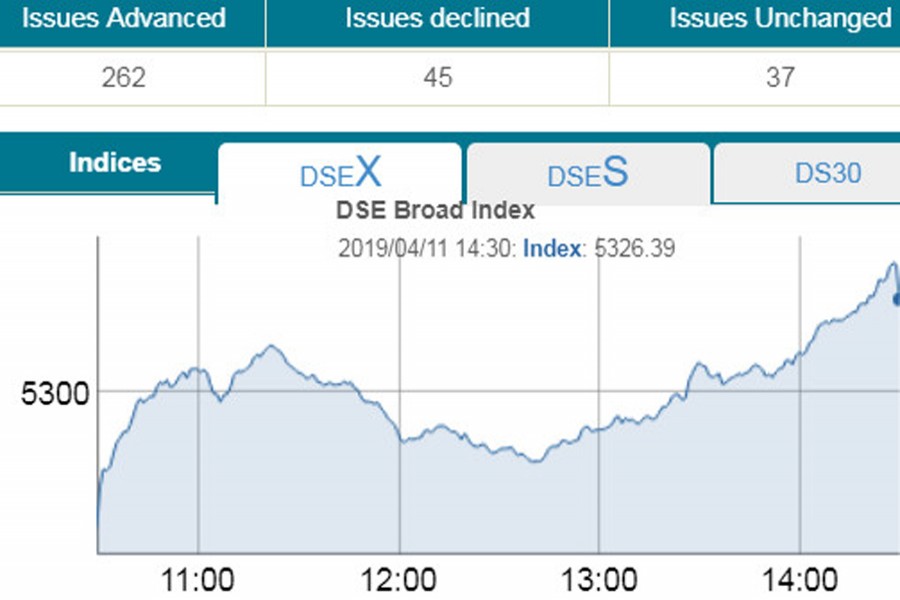Click the chart line's morning peak after 11:00
The image size is (900, 600).
click(270, 347)
